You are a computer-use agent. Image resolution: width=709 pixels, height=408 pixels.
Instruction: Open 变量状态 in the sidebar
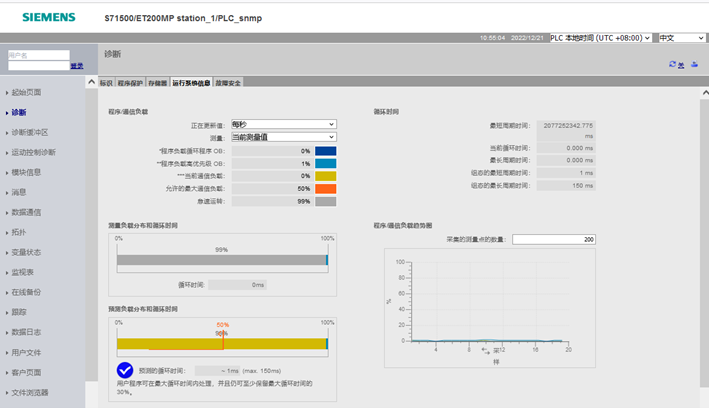pyautogui.click(x=26, y=252)
